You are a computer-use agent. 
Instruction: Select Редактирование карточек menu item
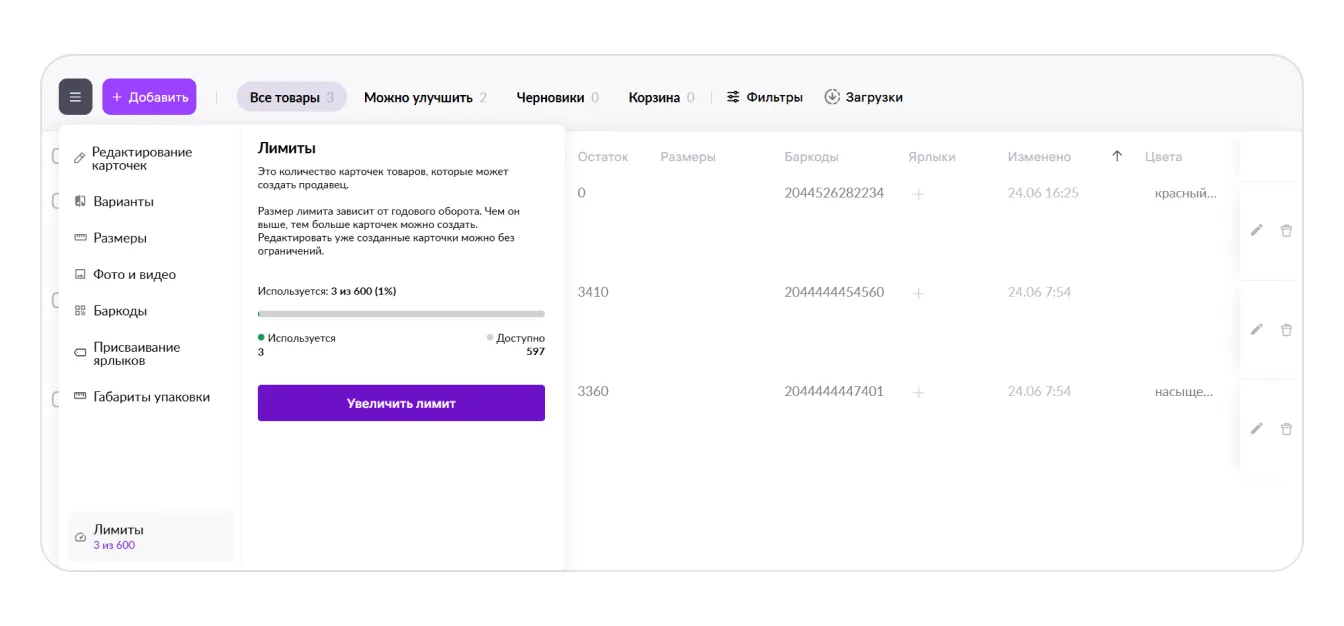tap(141, 159)
